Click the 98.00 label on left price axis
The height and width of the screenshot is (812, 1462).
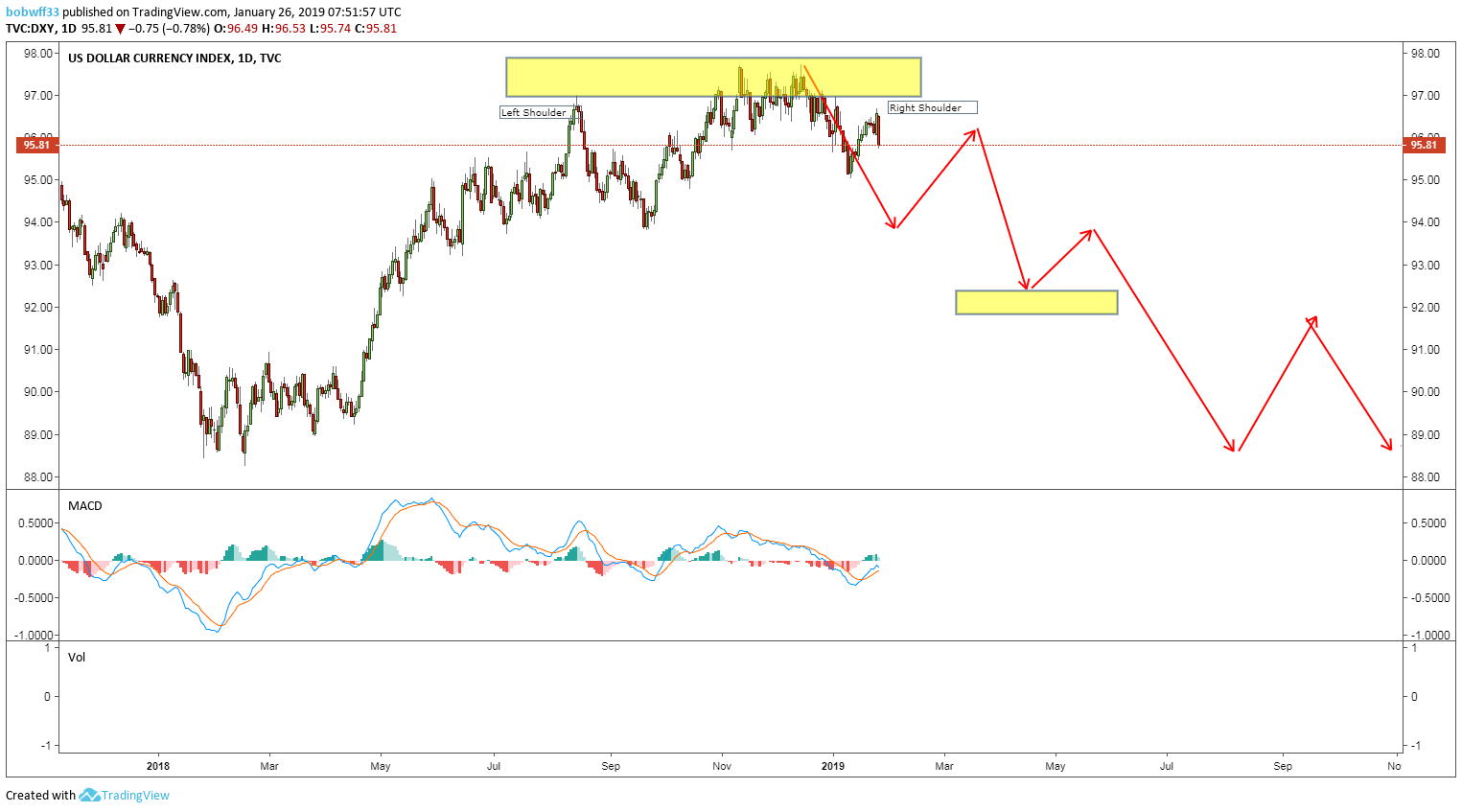point(38,54)
